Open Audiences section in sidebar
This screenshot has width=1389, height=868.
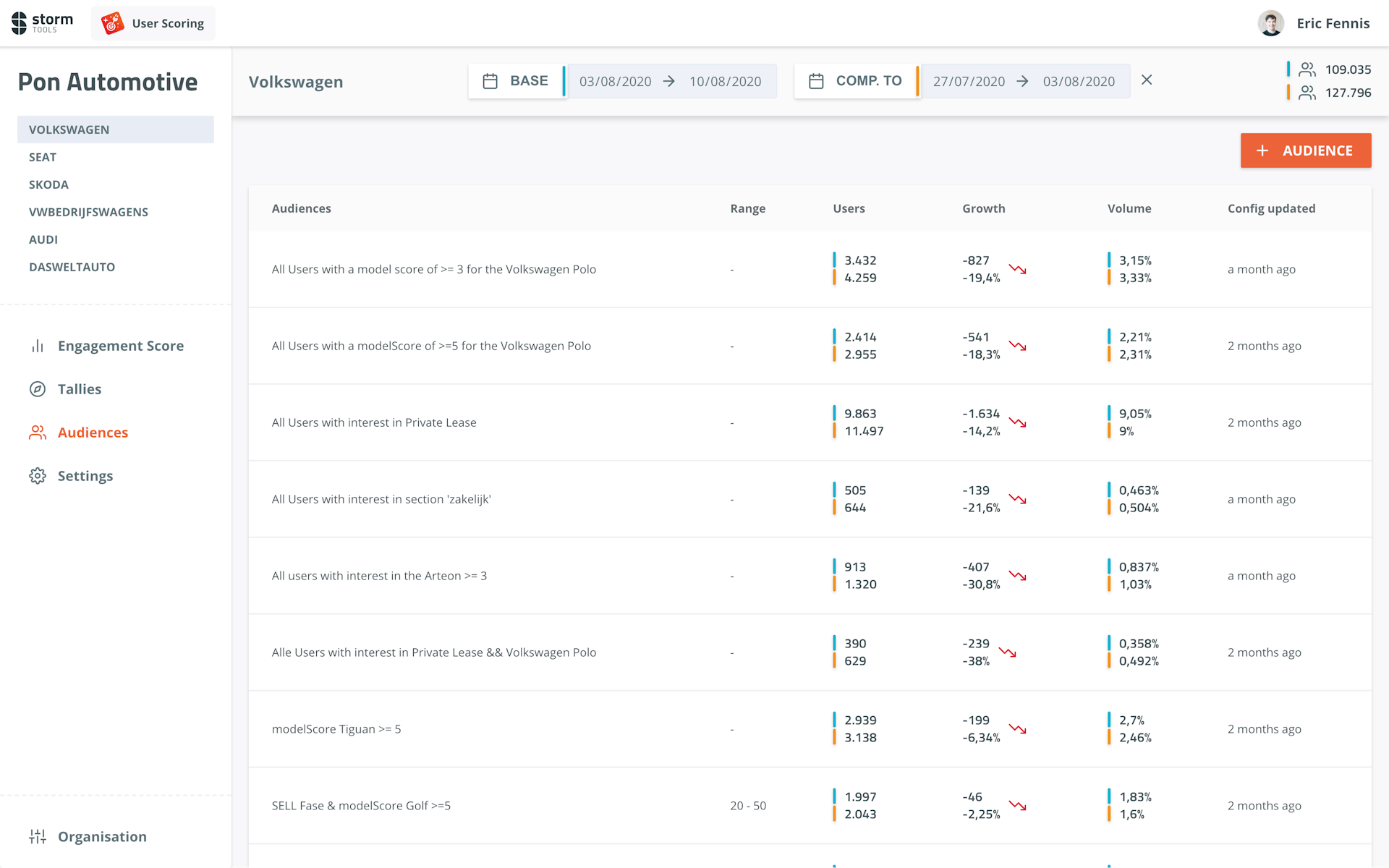coord(93,433)
